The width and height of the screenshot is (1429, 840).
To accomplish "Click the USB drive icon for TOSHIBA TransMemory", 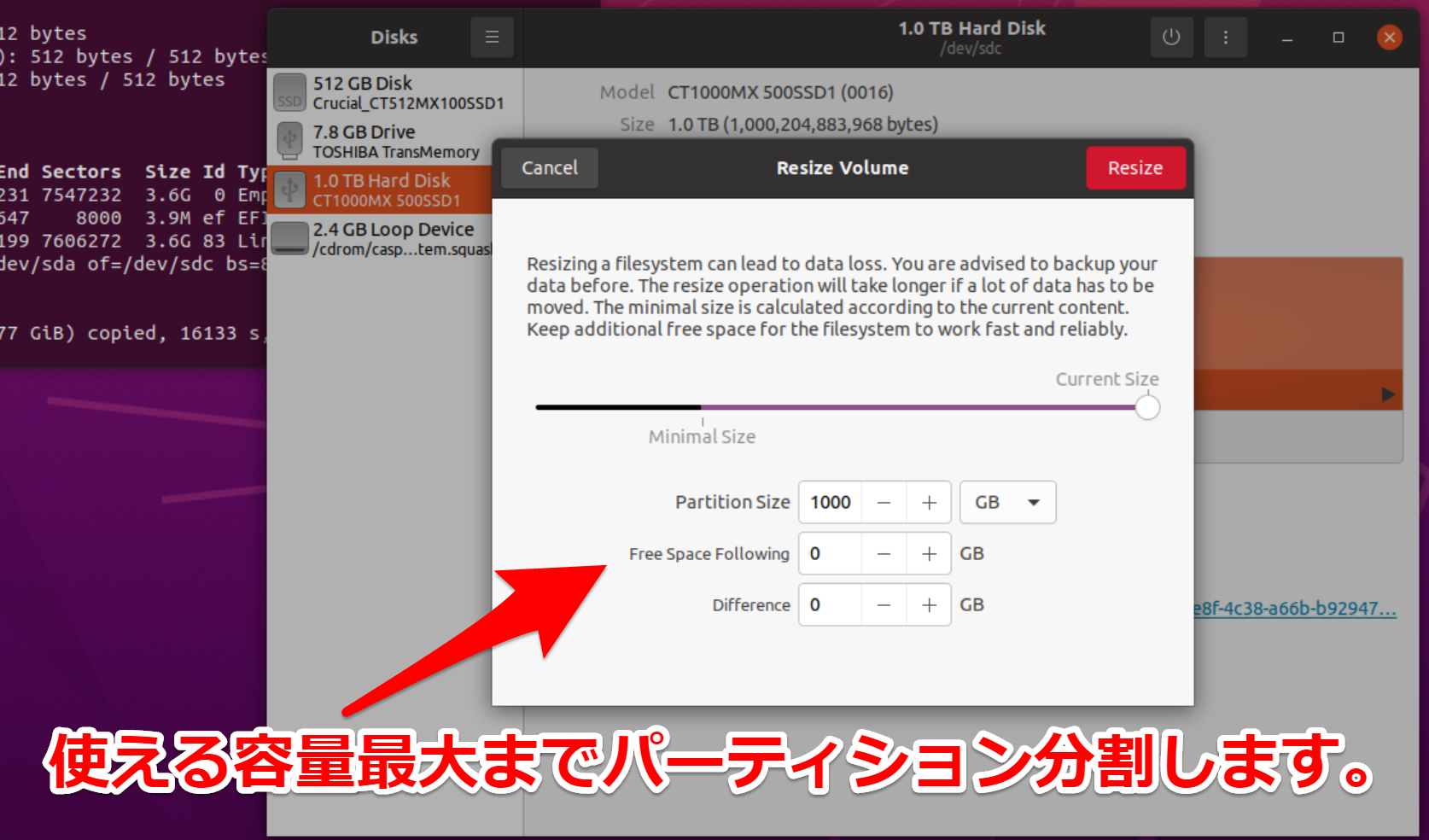I will click(x=289, y=141).
